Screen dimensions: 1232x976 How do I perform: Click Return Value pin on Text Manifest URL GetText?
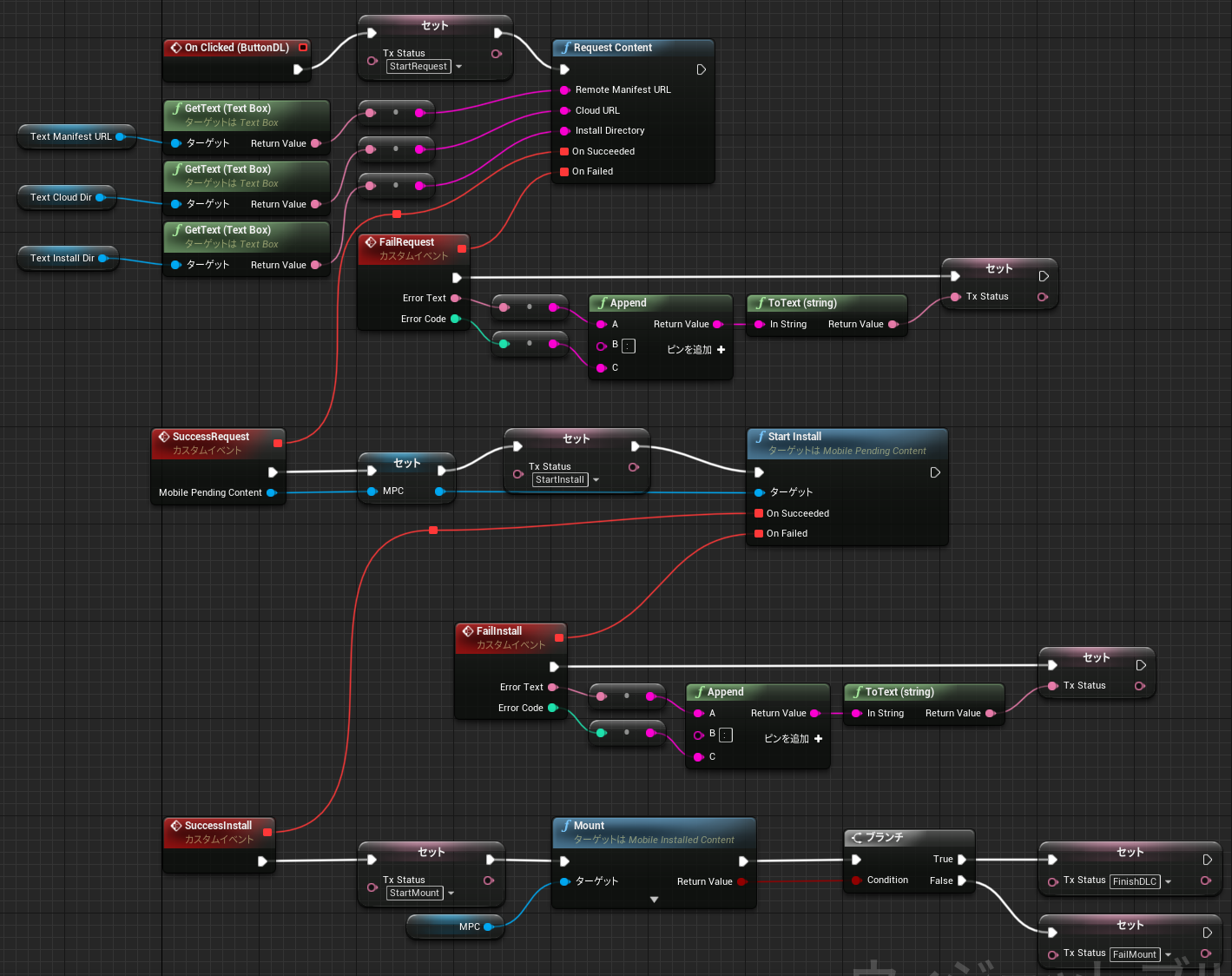click(x=316, y=143)
